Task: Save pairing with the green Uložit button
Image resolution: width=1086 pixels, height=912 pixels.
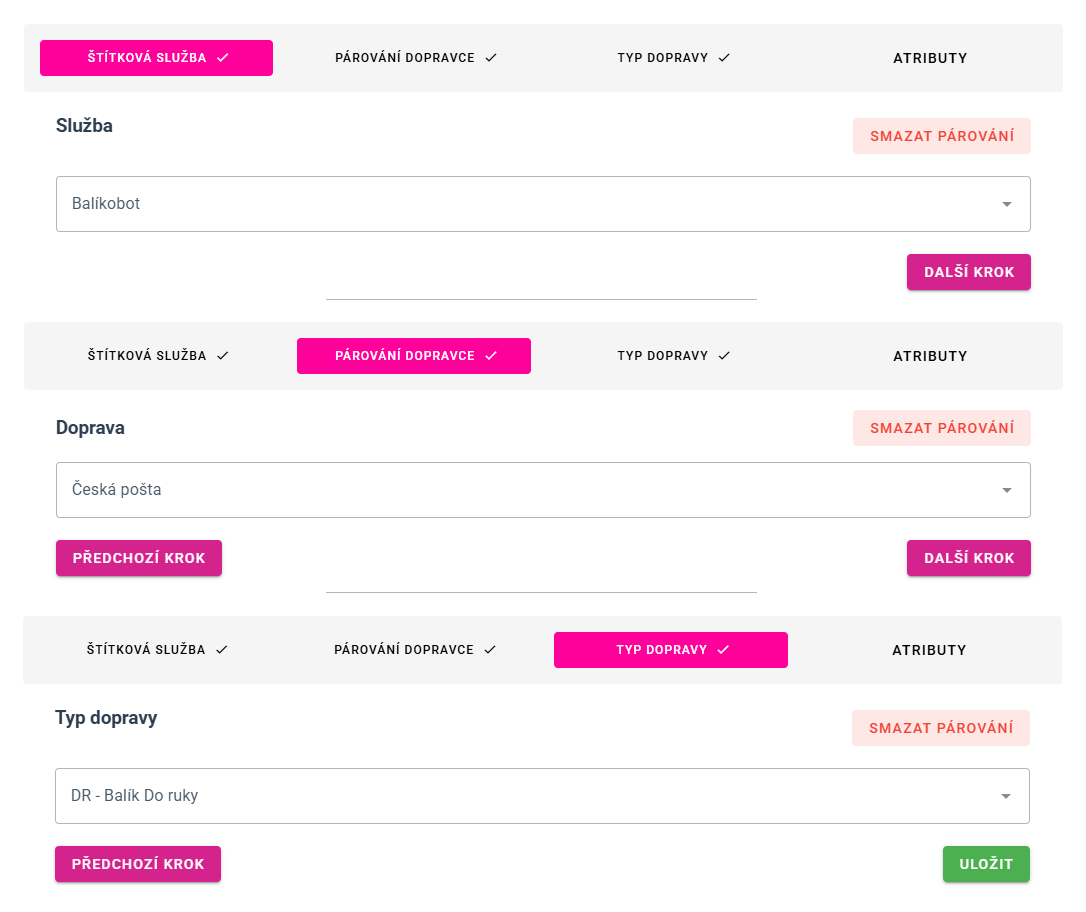Action: pyautogui.click(x=986, y=864)
